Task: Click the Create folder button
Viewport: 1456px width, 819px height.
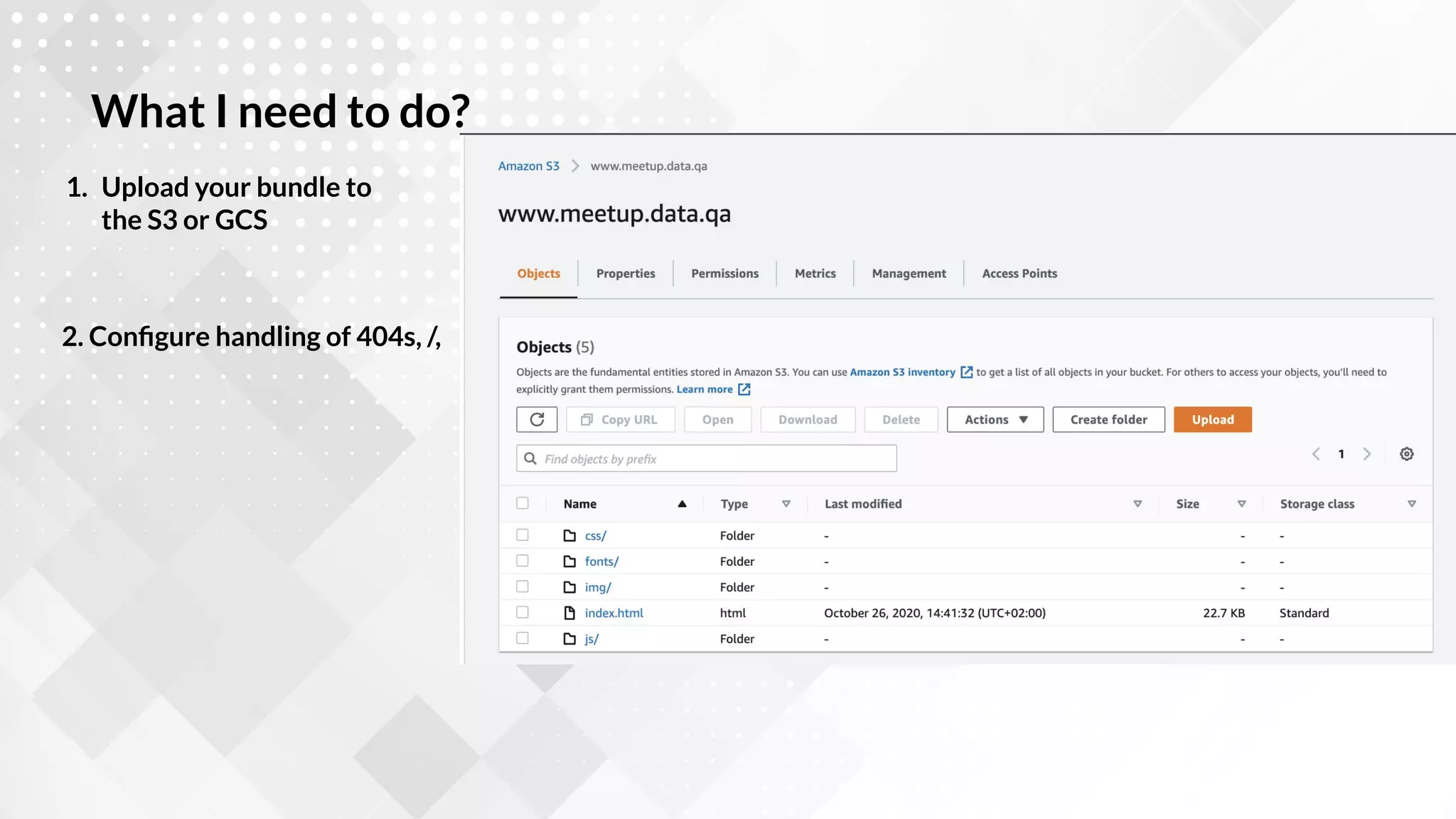Action: 1108,419
